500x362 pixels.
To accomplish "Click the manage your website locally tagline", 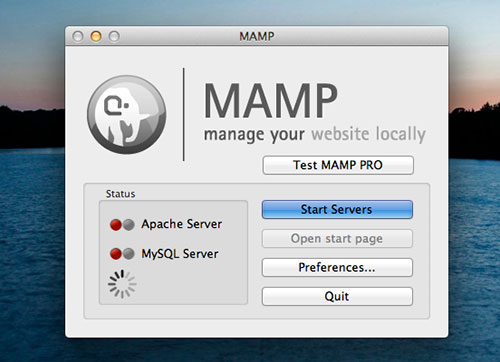I will click(x=315, y=134).
